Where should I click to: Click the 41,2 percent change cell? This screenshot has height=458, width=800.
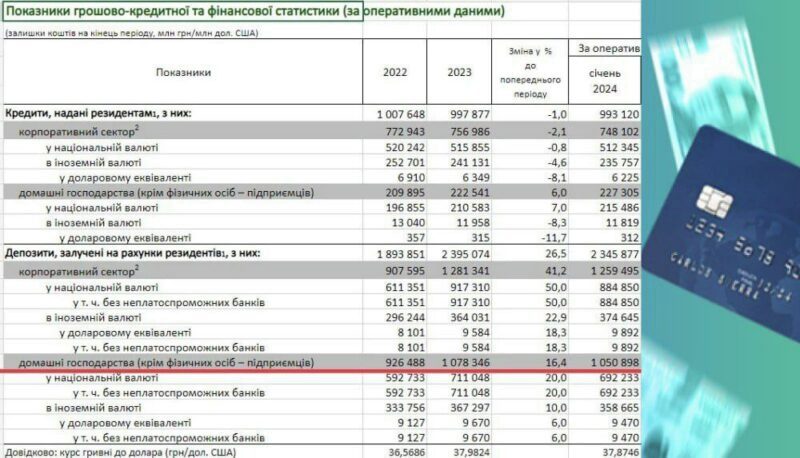(530, 268)
